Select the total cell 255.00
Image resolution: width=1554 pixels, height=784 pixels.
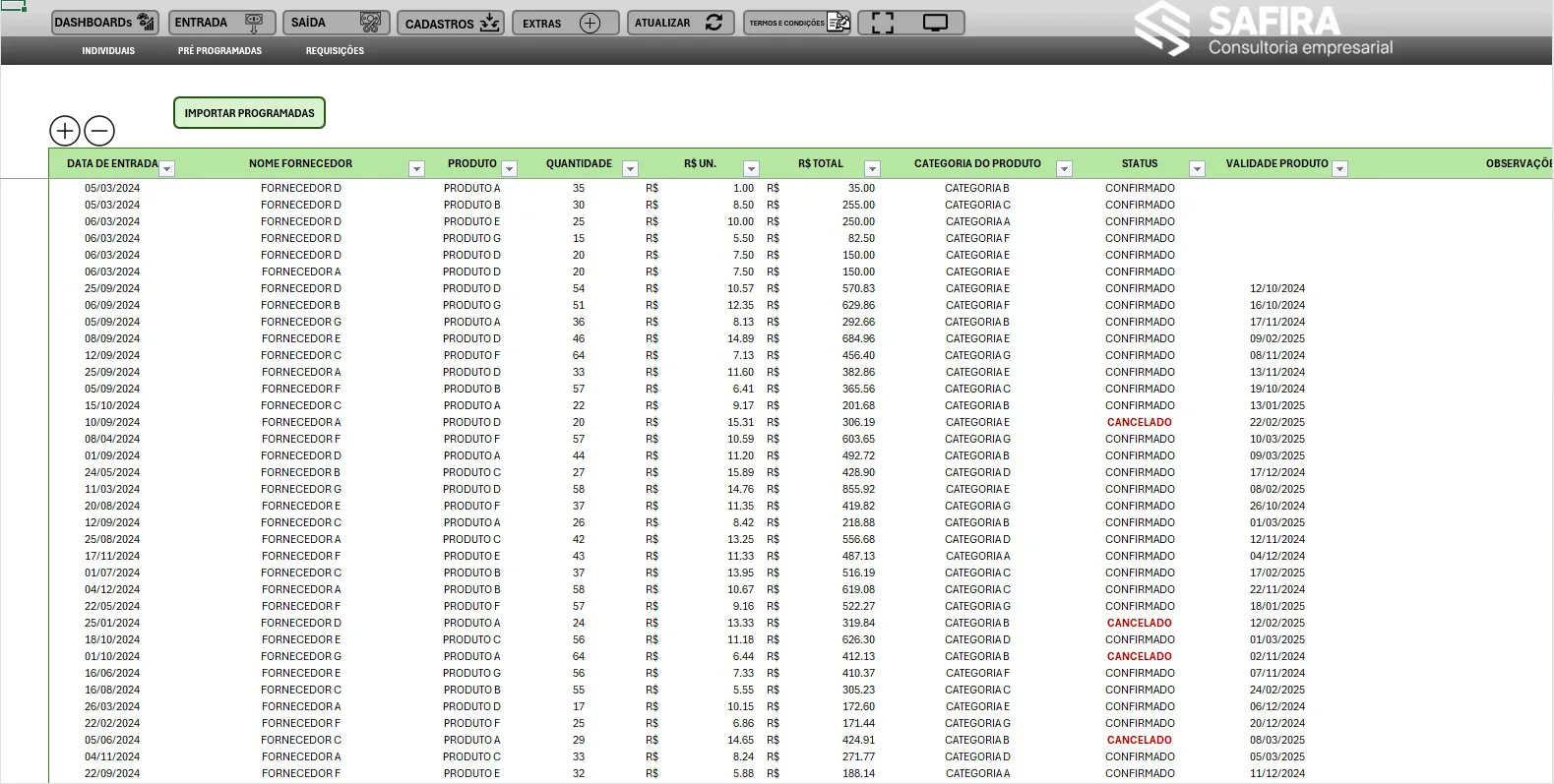pos(858,205)
